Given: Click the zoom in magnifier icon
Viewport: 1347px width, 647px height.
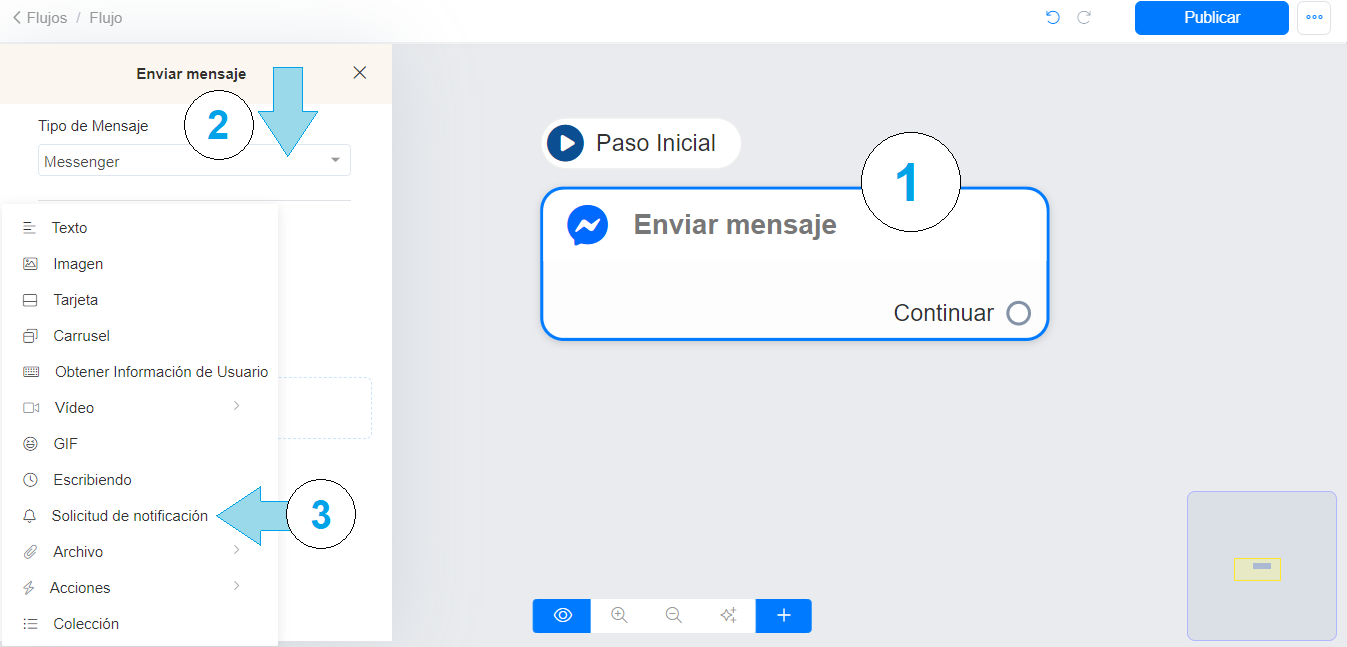Looking at the screenshot, I should click(x=619, y=616).
